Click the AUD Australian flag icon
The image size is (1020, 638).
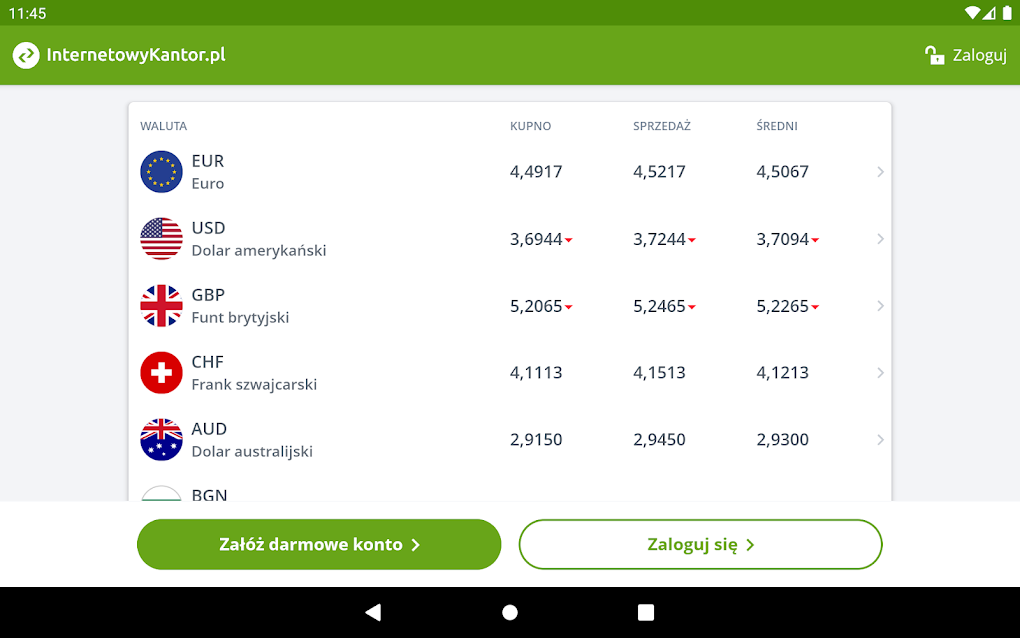point(161,439)
